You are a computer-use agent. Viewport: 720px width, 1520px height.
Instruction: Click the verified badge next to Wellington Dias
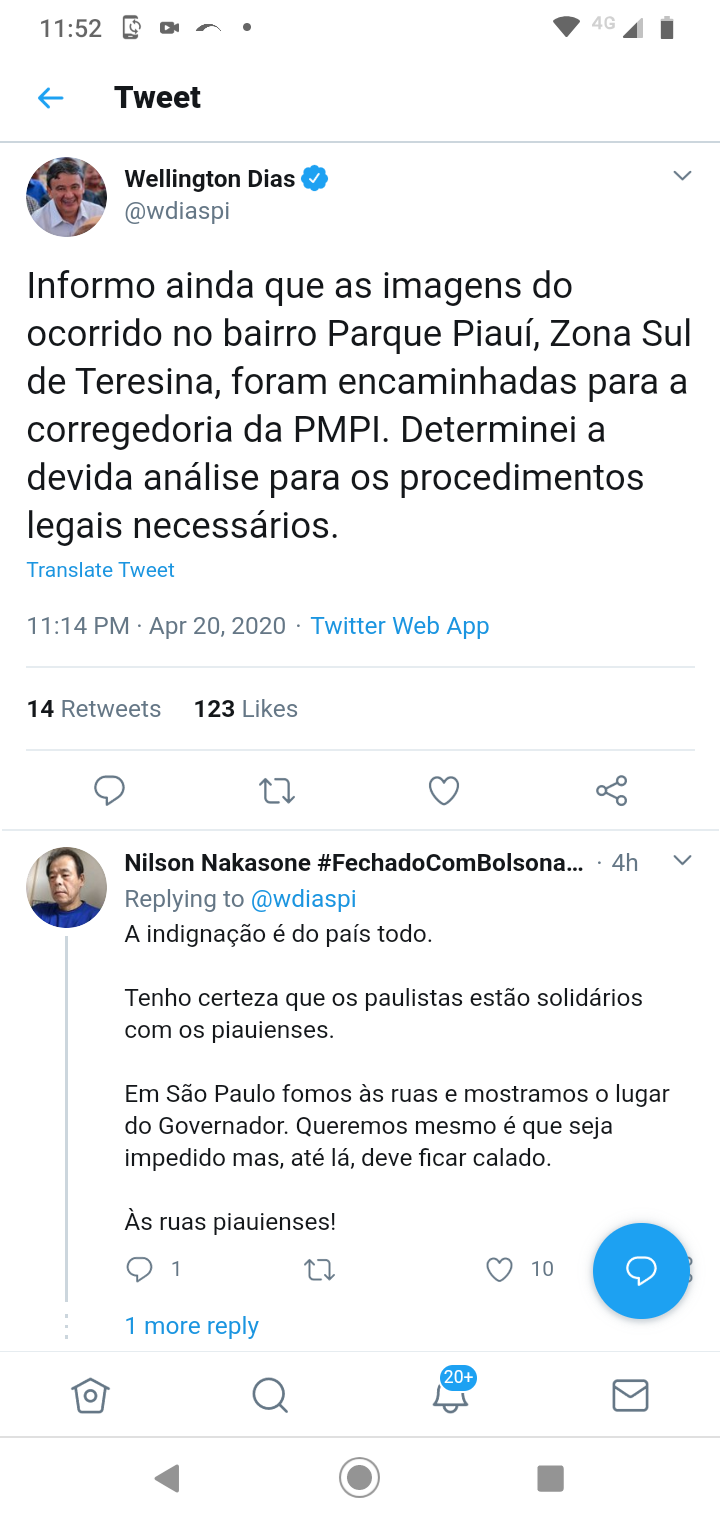point(313,178)
